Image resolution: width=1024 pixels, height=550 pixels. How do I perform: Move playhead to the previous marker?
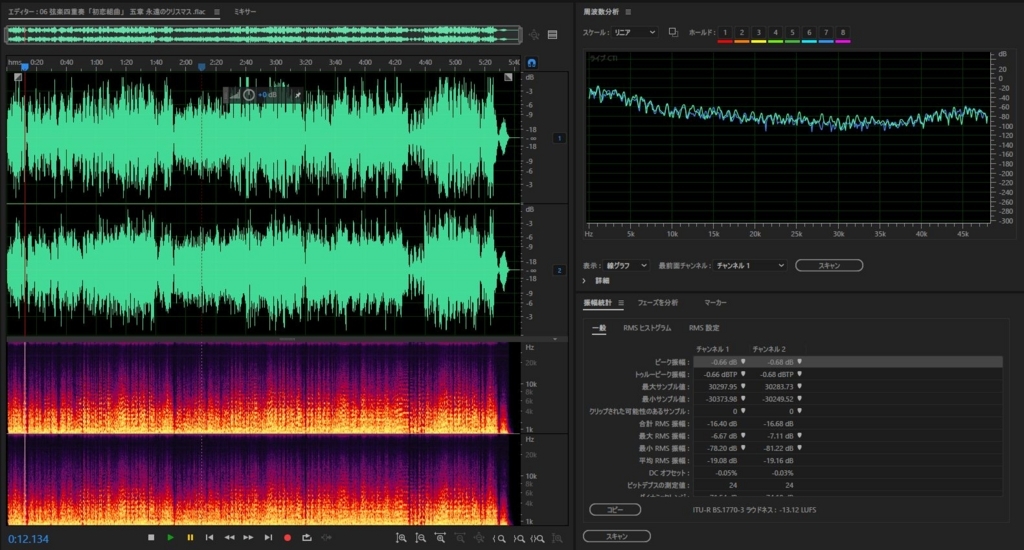(x=210, y=538)
